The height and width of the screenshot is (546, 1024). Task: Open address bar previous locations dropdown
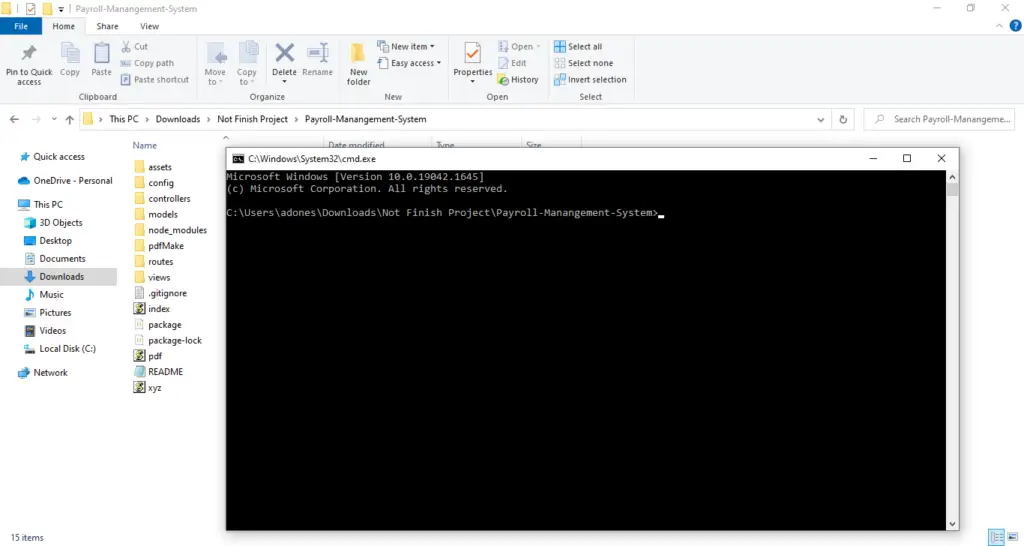coord(822,119)
